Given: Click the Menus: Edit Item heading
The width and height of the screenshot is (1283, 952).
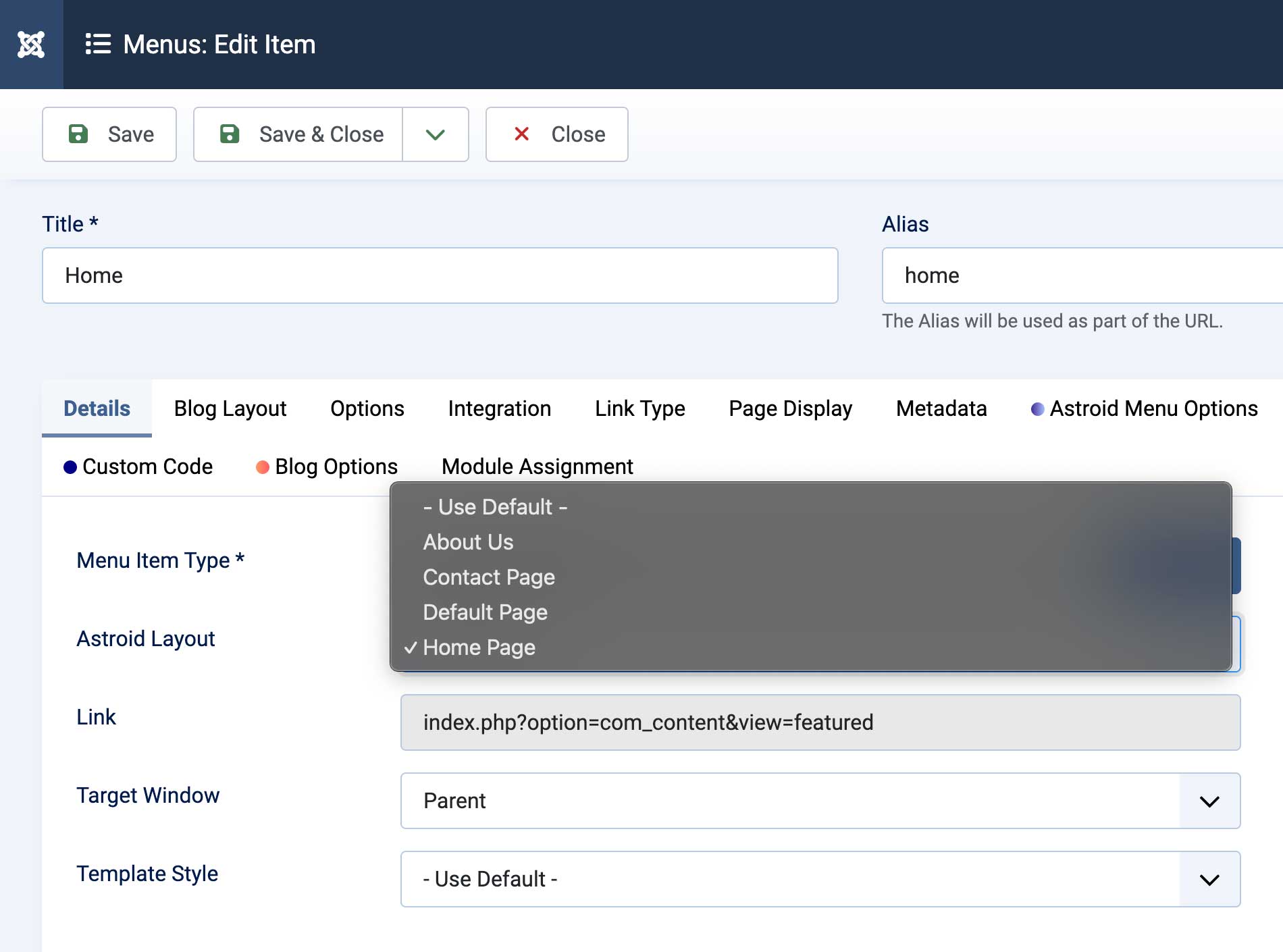Looking at the screenshot, I should 219,45.
